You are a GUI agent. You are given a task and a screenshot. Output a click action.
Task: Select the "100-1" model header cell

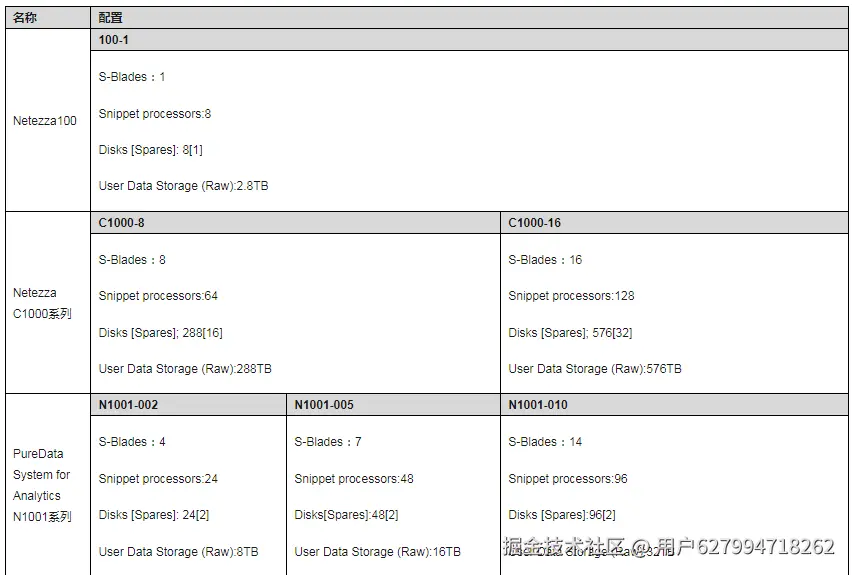point(469,40)
